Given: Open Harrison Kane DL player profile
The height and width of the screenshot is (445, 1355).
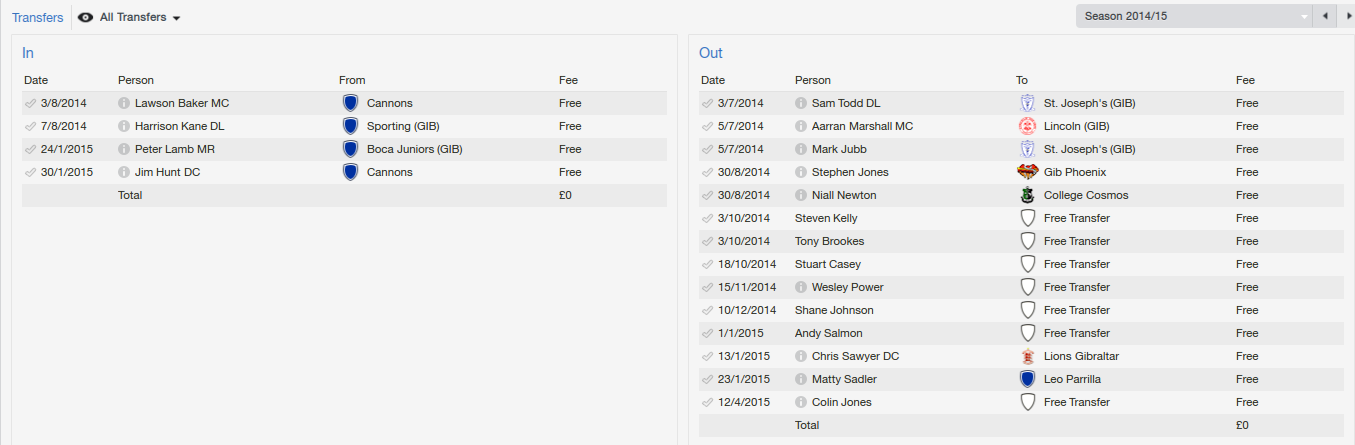Looking at the screenshot, I should [x=179, y=126].
